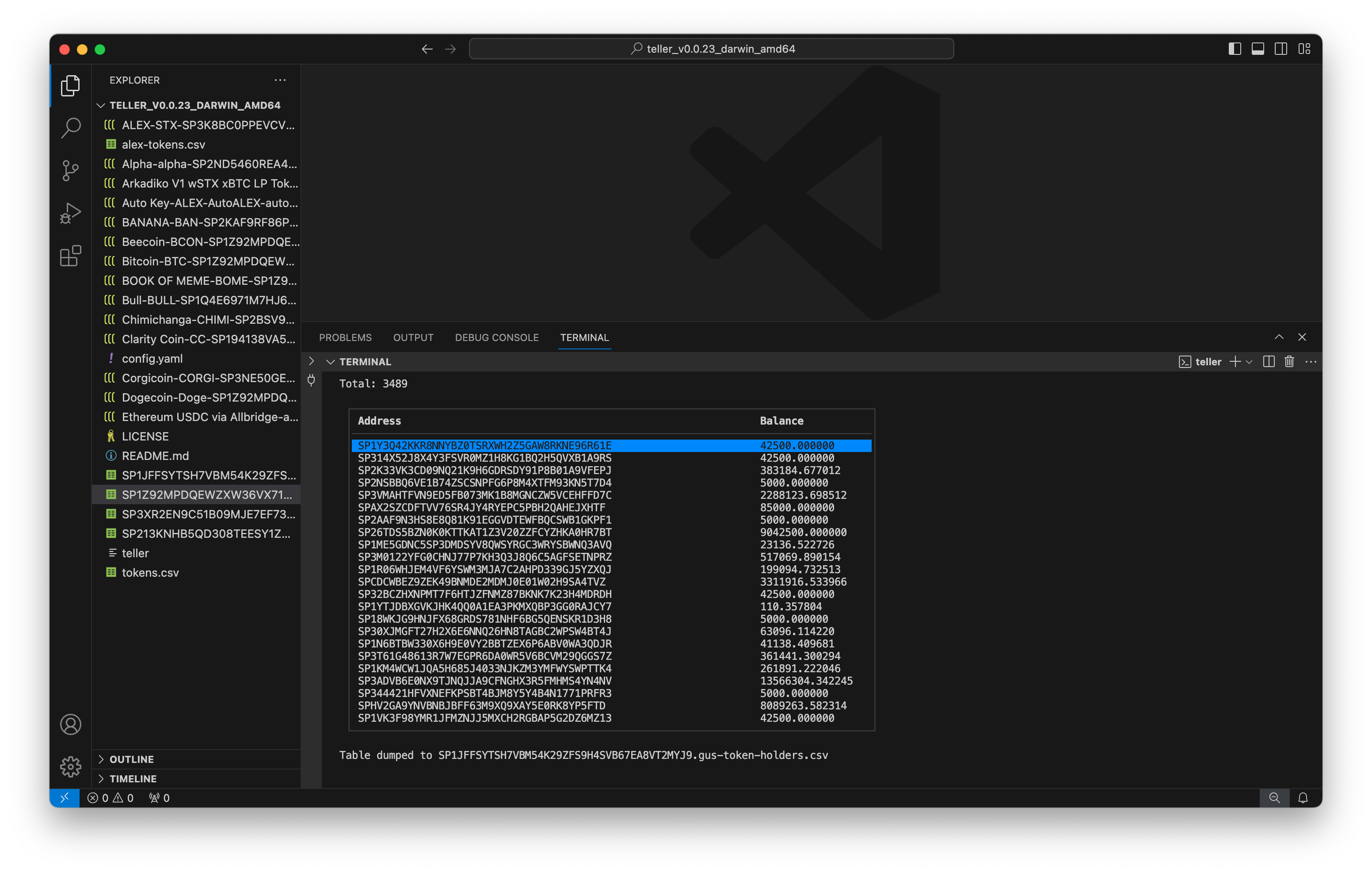This screenshot has height=873, width=1372.
Task: Select the Explorer icon in the activity bar
Action: tap(70, 85)
